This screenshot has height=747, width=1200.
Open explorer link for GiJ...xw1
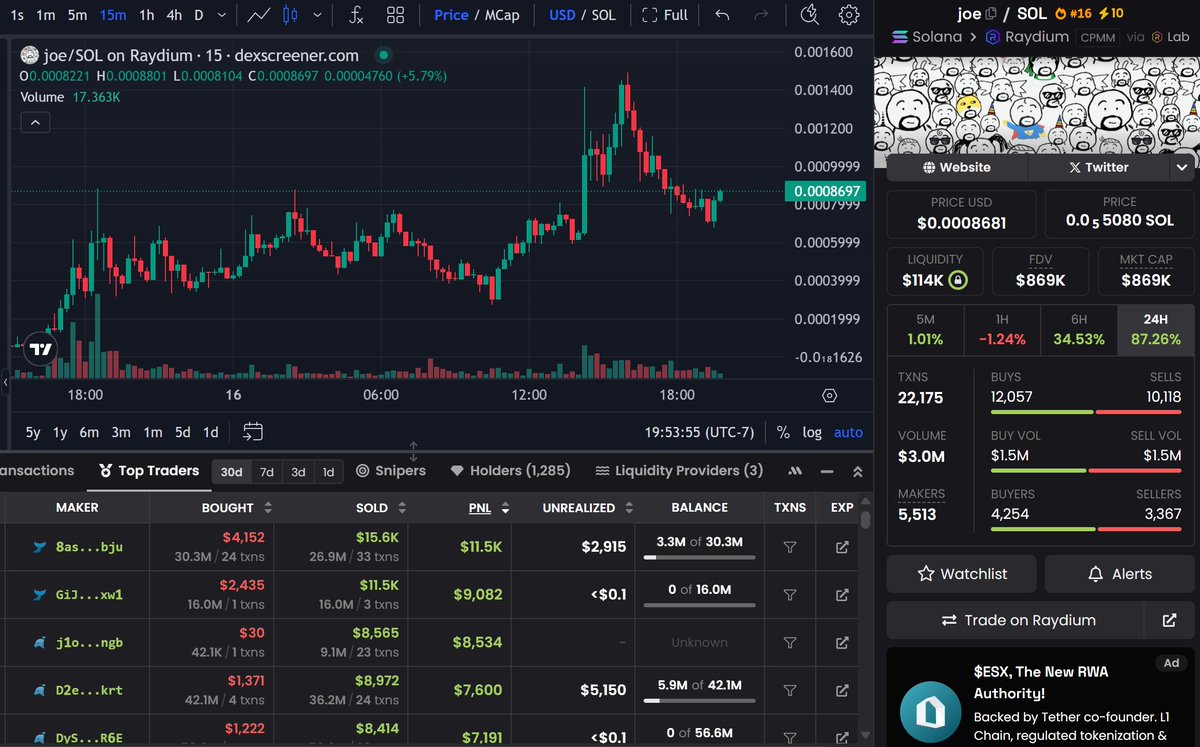[x=842, y=595]
